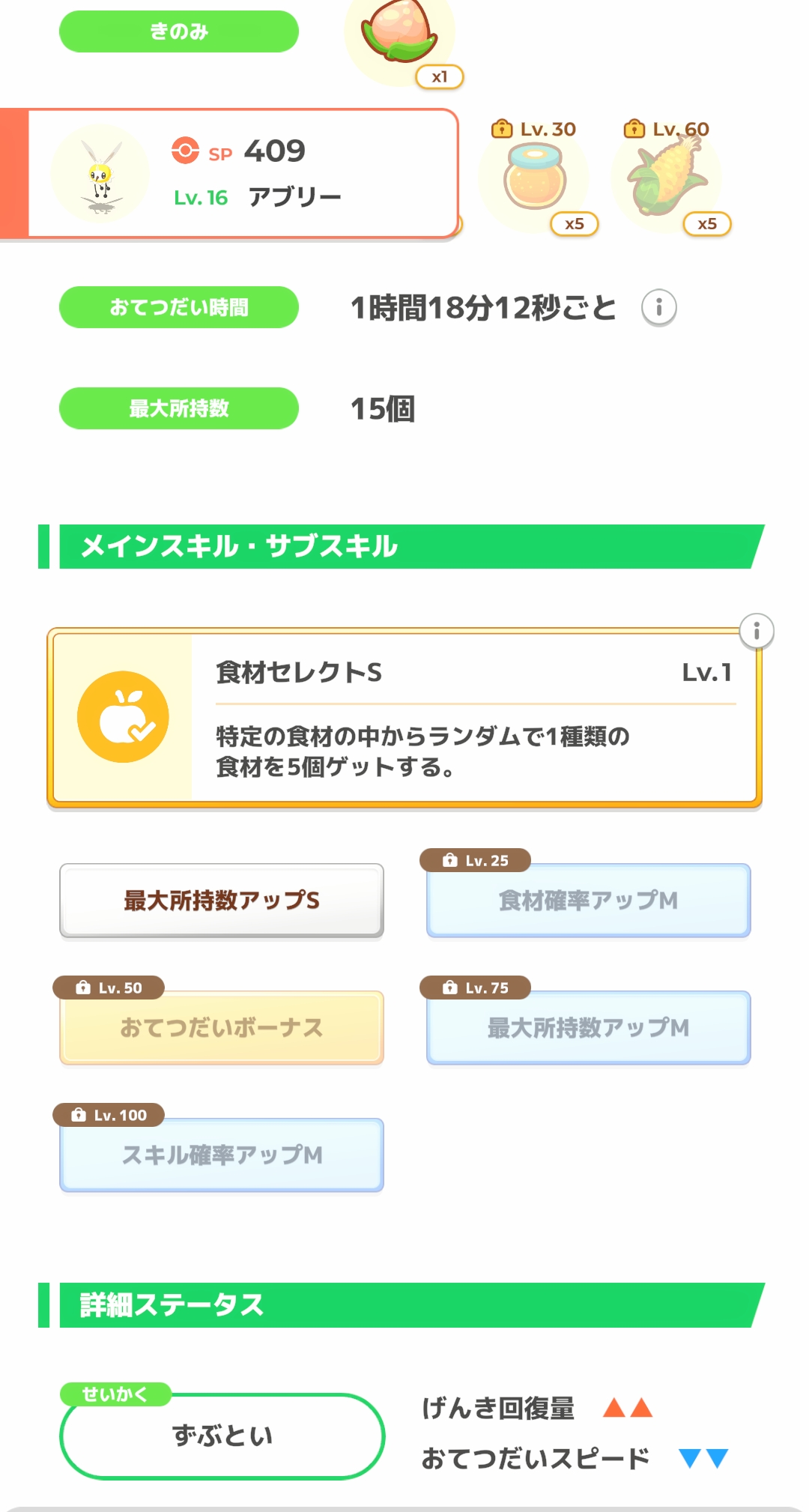The image size is (809, 1512).
Task: Tap the locked Lv.60 corn ingredient
Action: coord(666,178)
